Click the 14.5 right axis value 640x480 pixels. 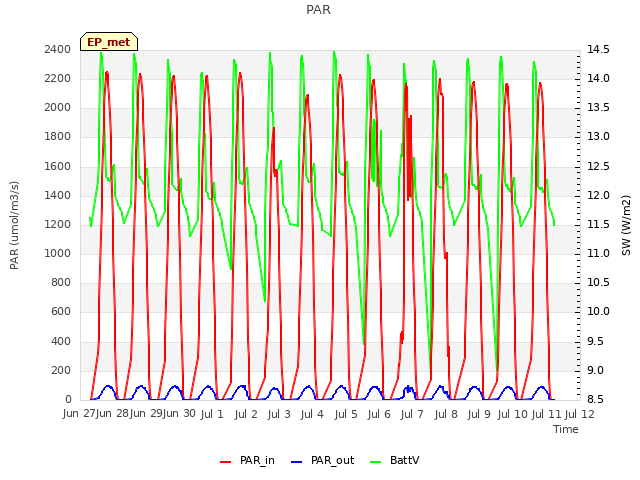[x=598, y=49]
